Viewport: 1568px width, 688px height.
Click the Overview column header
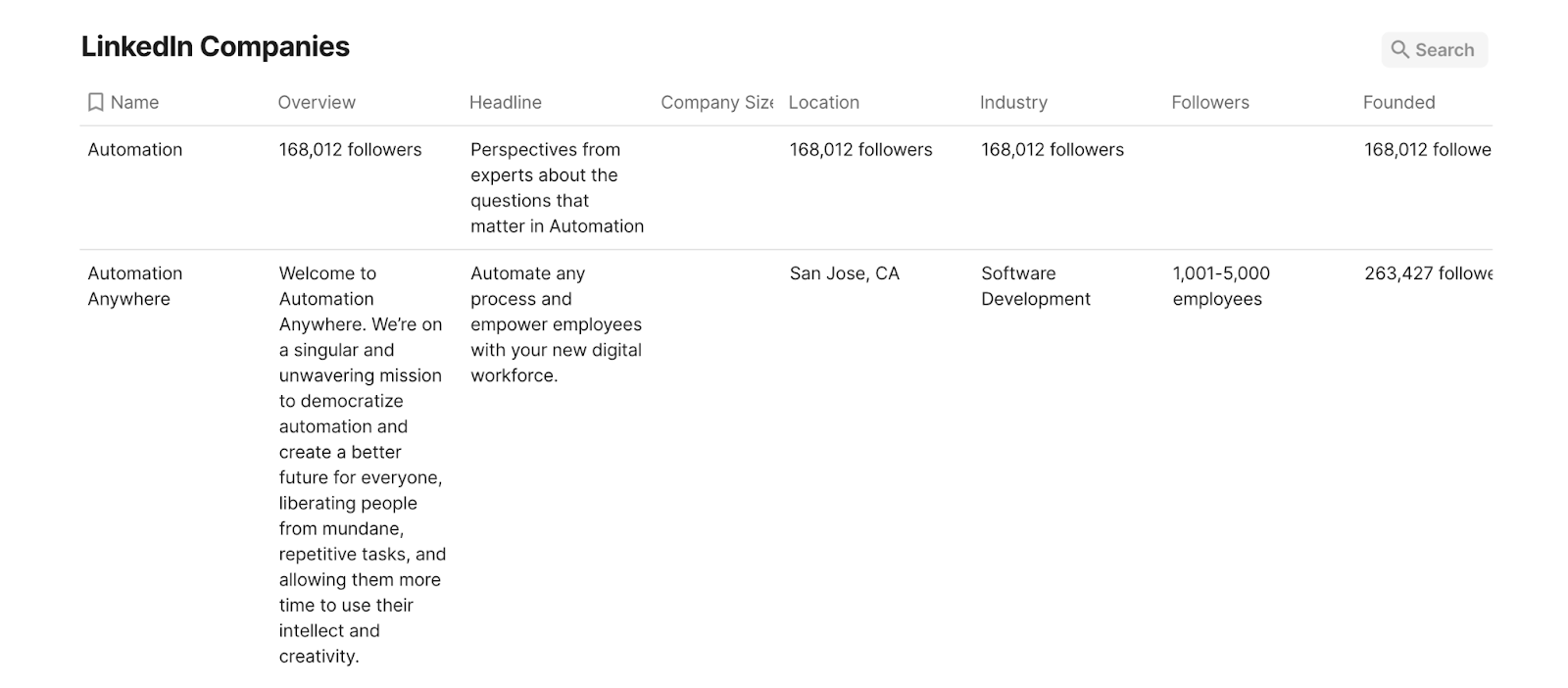tap(317, 103)
